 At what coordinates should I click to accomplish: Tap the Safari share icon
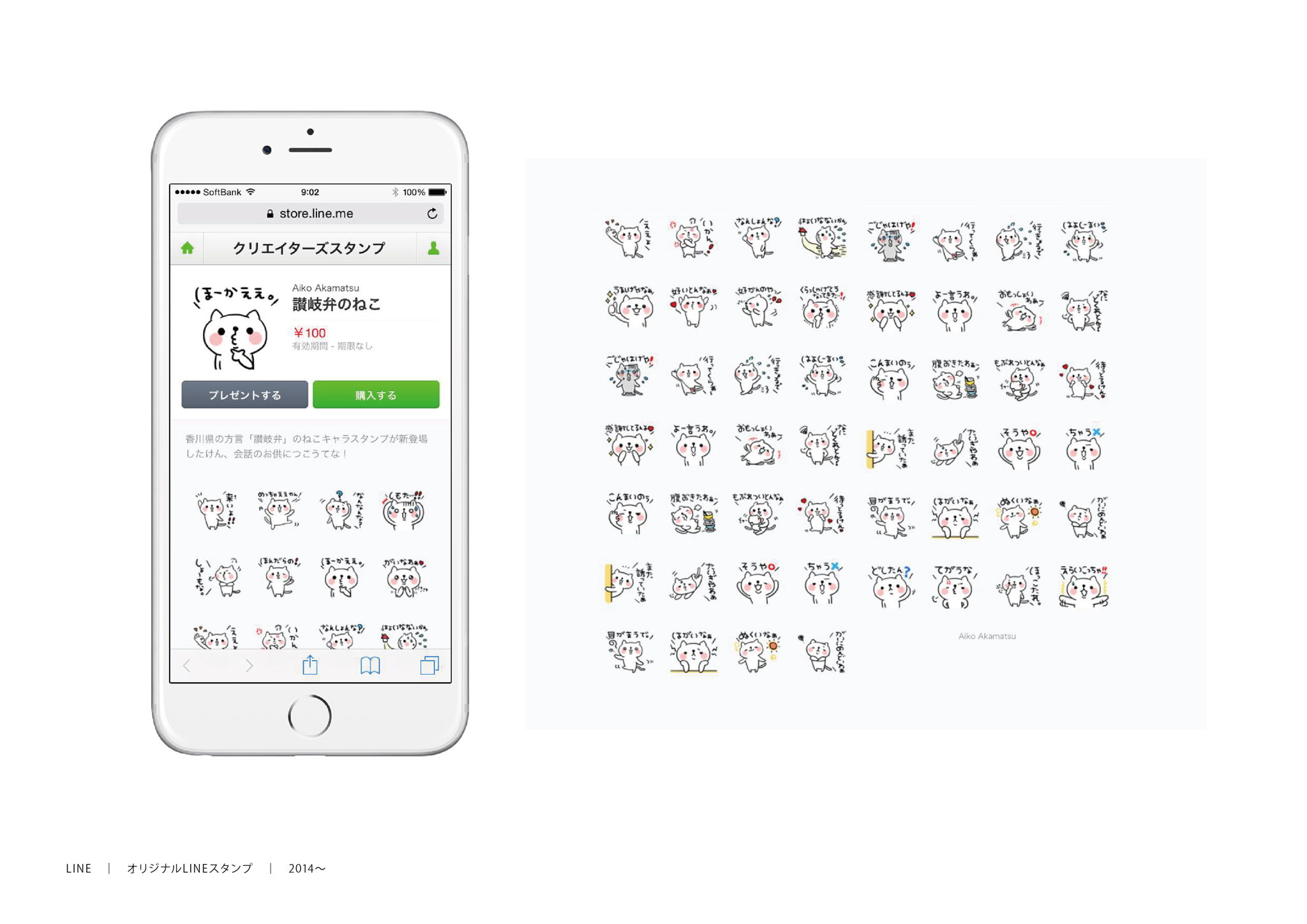click(x=310, y=665)
